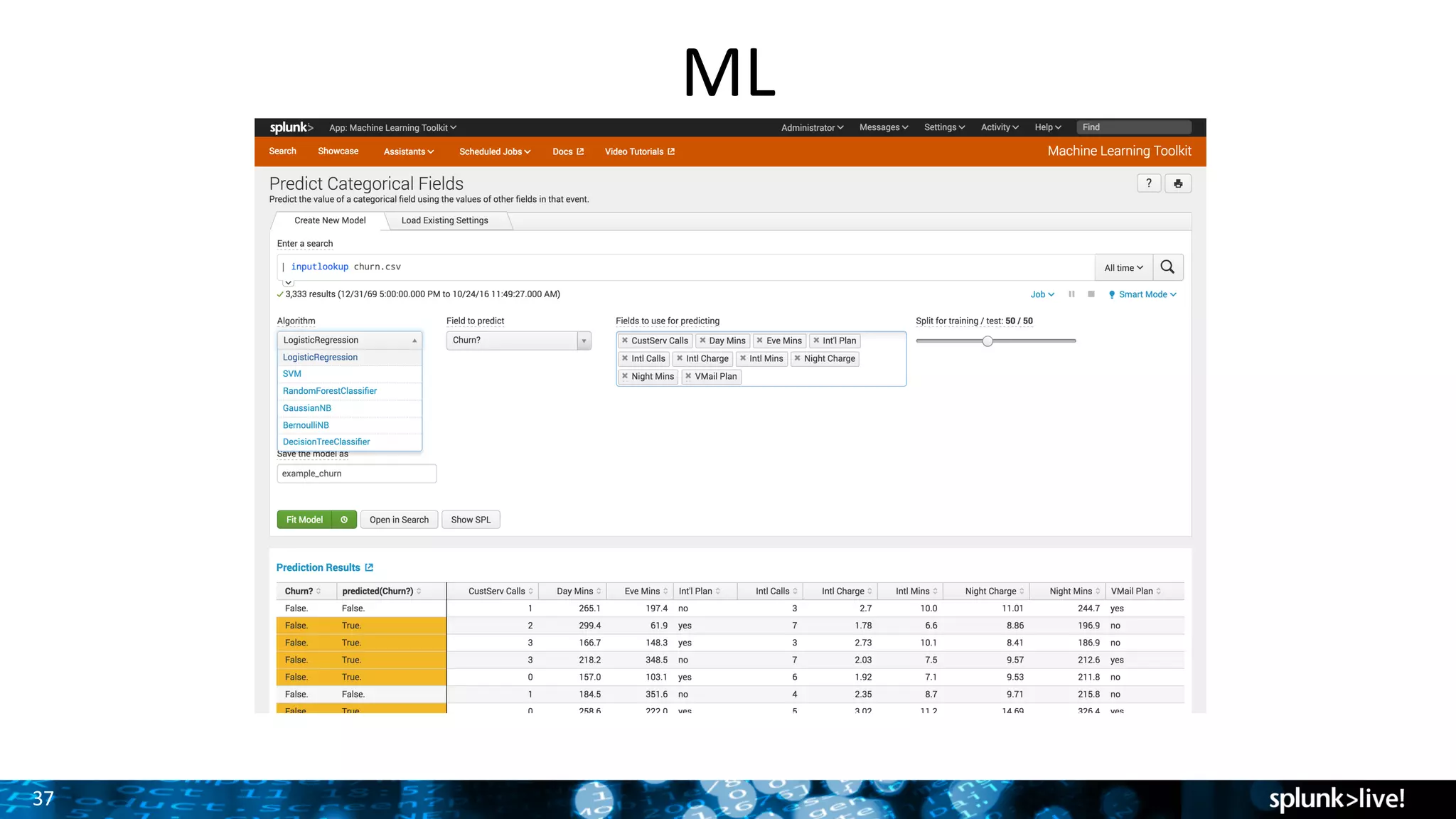Click the clock icon beside Fit Model

344,520
